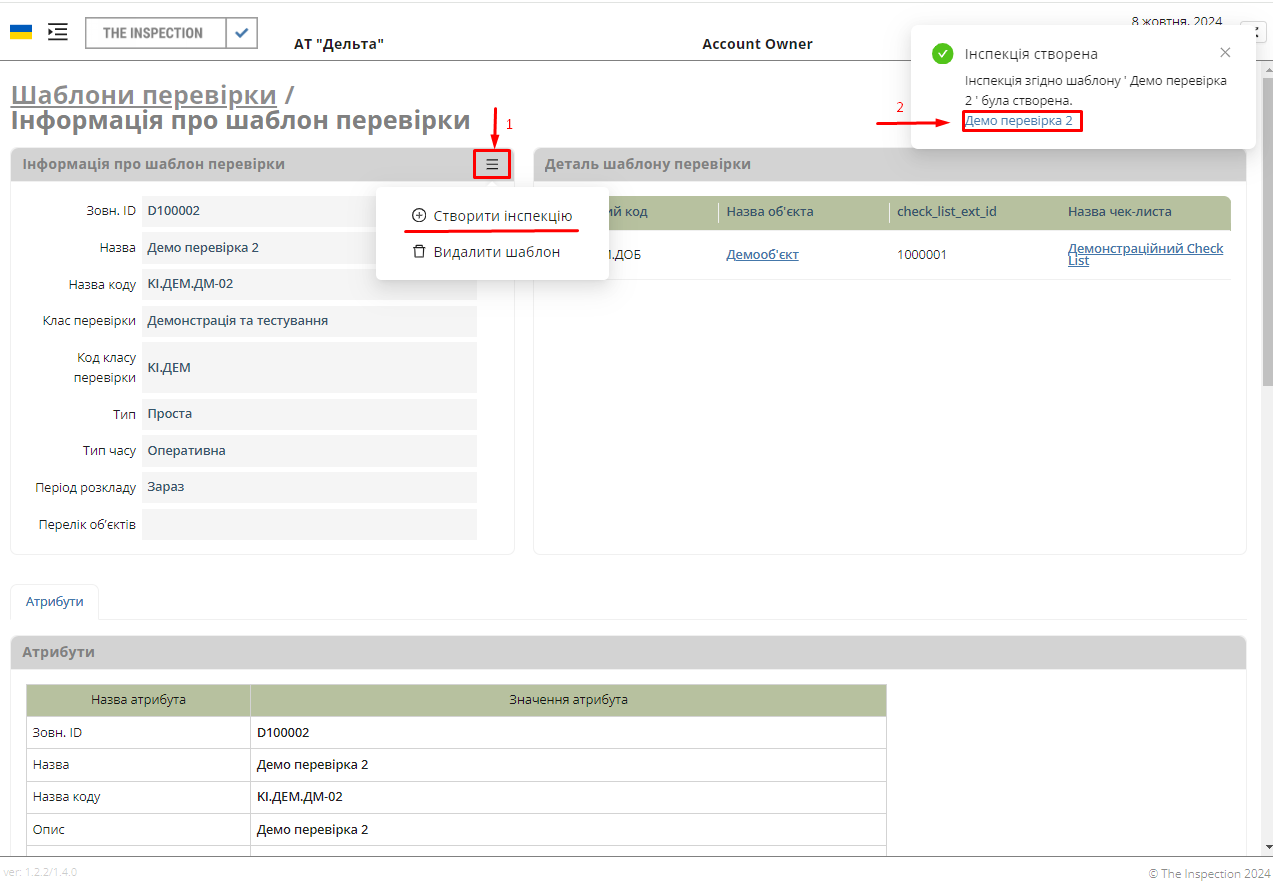Click the green success checkmark in the notification

click(x=943, y=53)
